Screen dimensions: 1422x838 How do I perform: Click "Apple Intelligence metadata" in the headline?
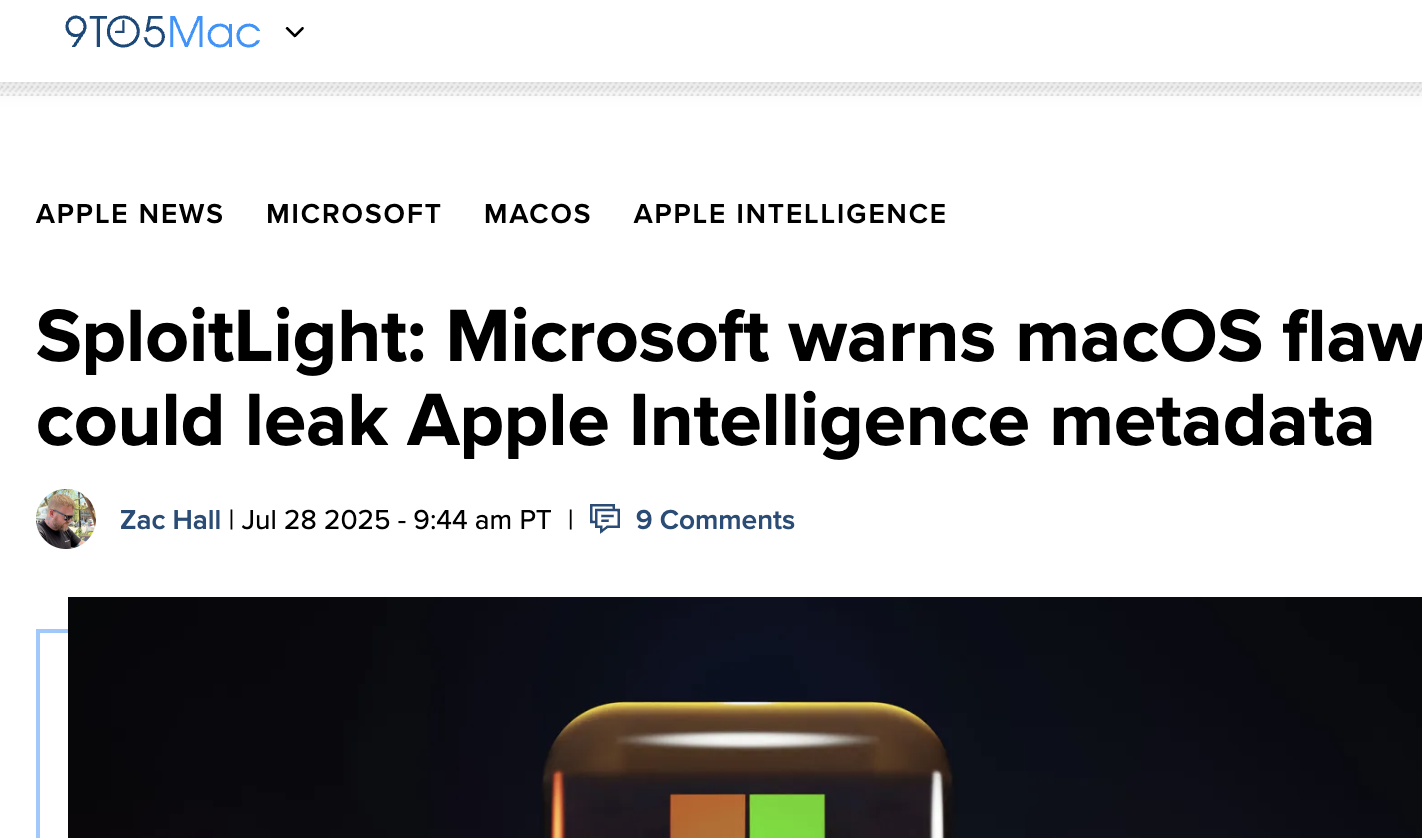coord(890,422)
